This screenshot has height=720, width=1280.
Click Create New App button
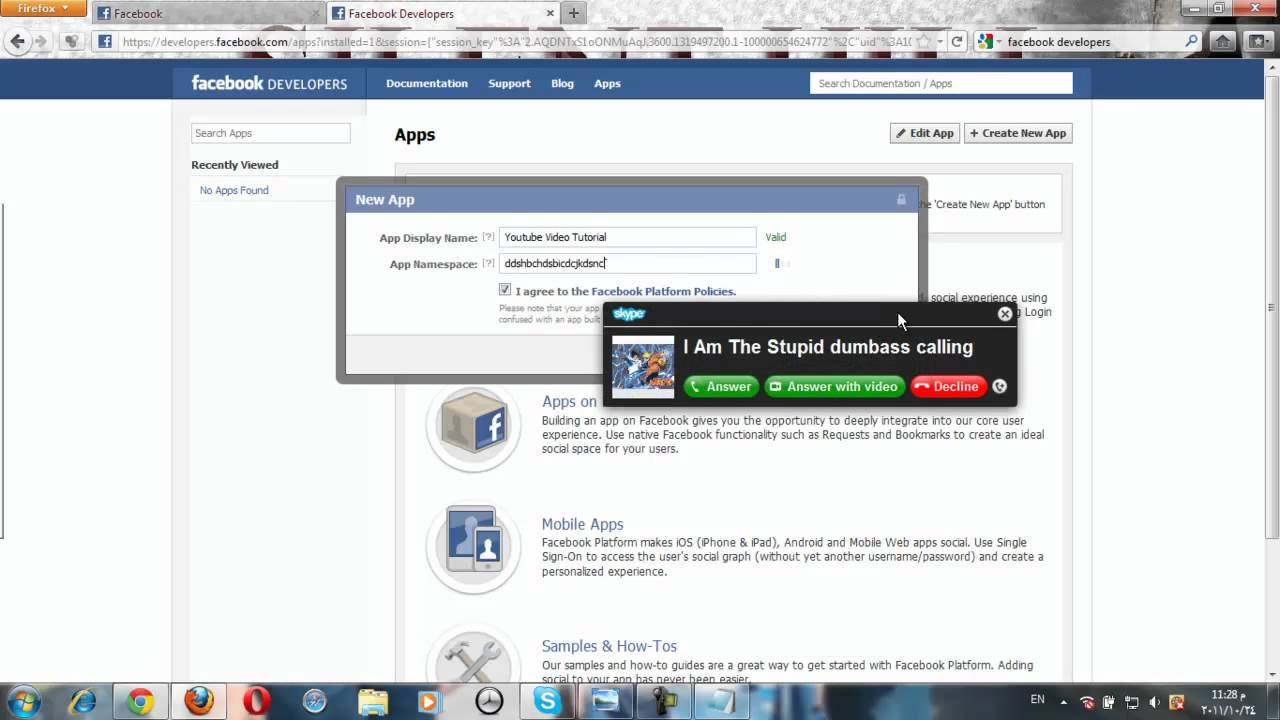click(1018, 133)
